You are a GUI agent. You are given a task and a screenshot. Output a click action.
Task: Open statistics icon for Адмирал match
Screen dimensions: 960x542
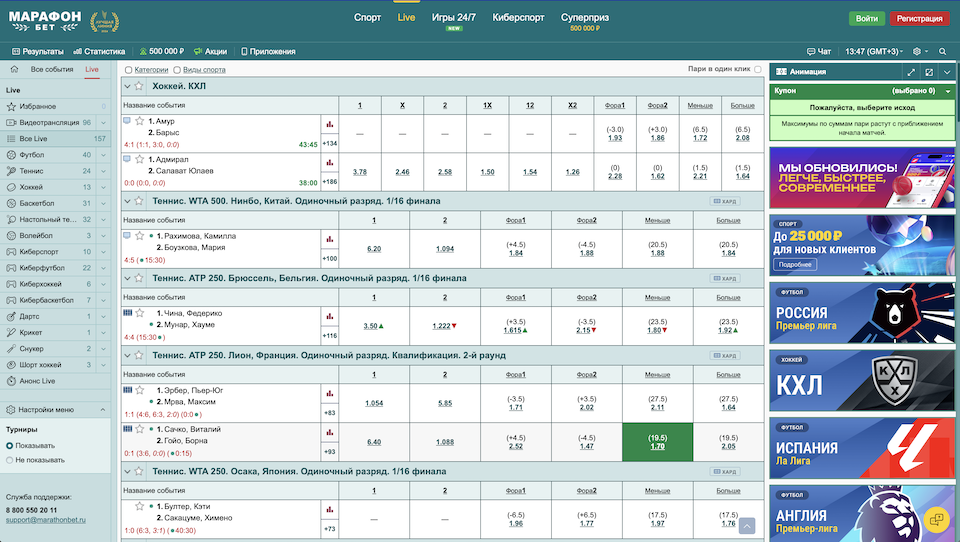tap(329, 162)
